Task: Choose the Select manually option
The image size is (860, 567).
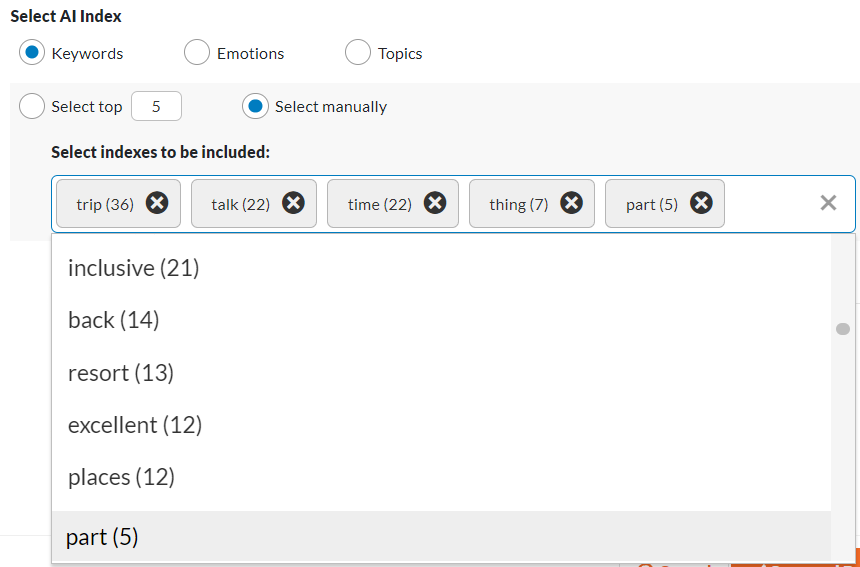Action: [x=255, y=106]
